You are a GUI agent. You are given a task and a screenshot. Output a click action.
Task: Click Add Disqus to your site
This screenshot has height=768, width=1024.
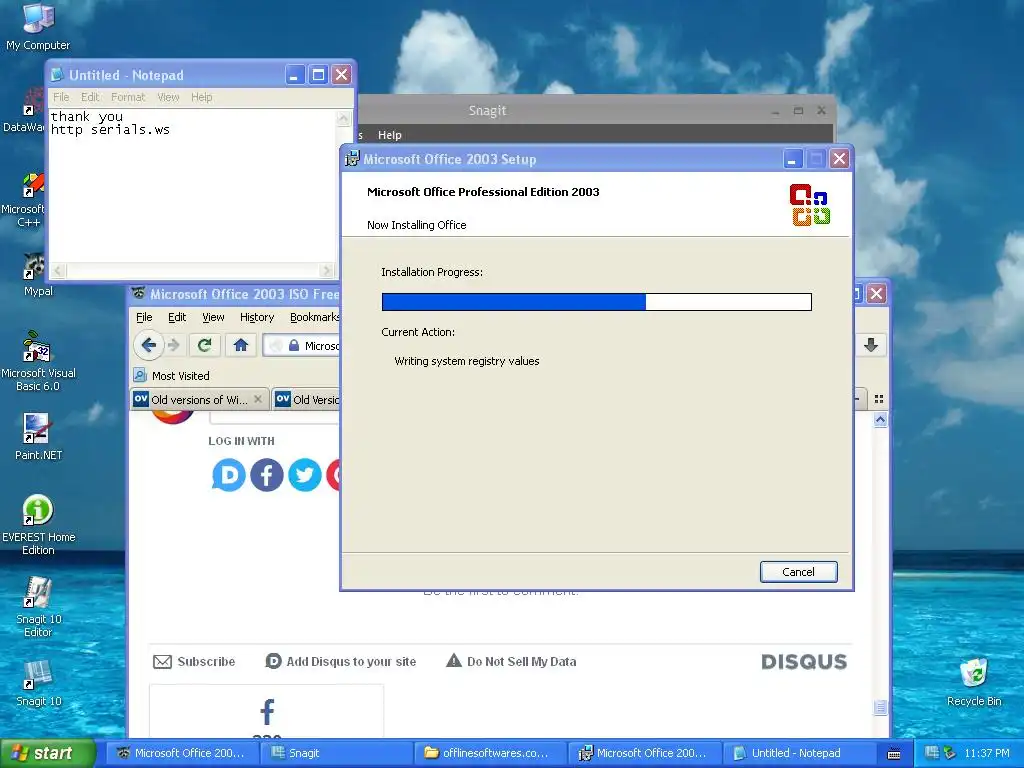click(340, 662)
